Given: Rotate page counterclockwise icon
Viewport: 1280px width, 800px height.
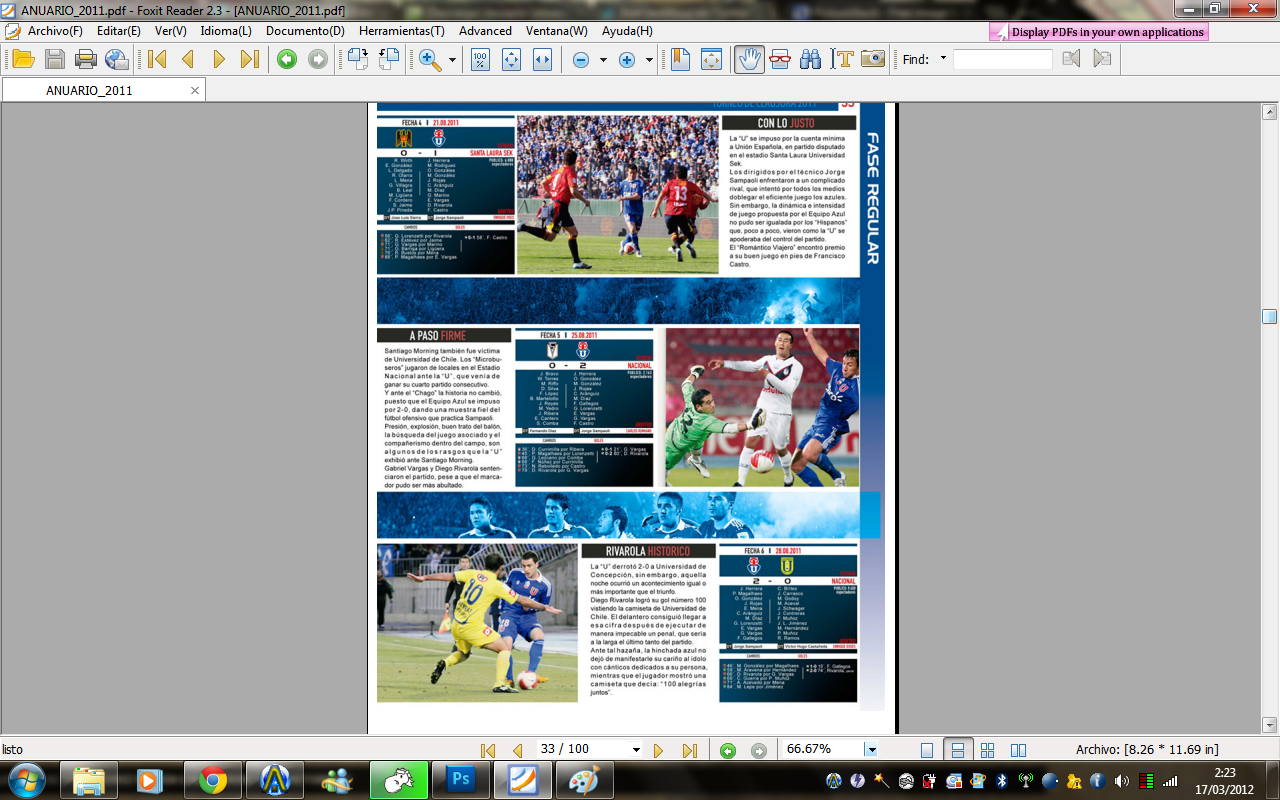Looking at the screenshot, I should click(388, 59).
